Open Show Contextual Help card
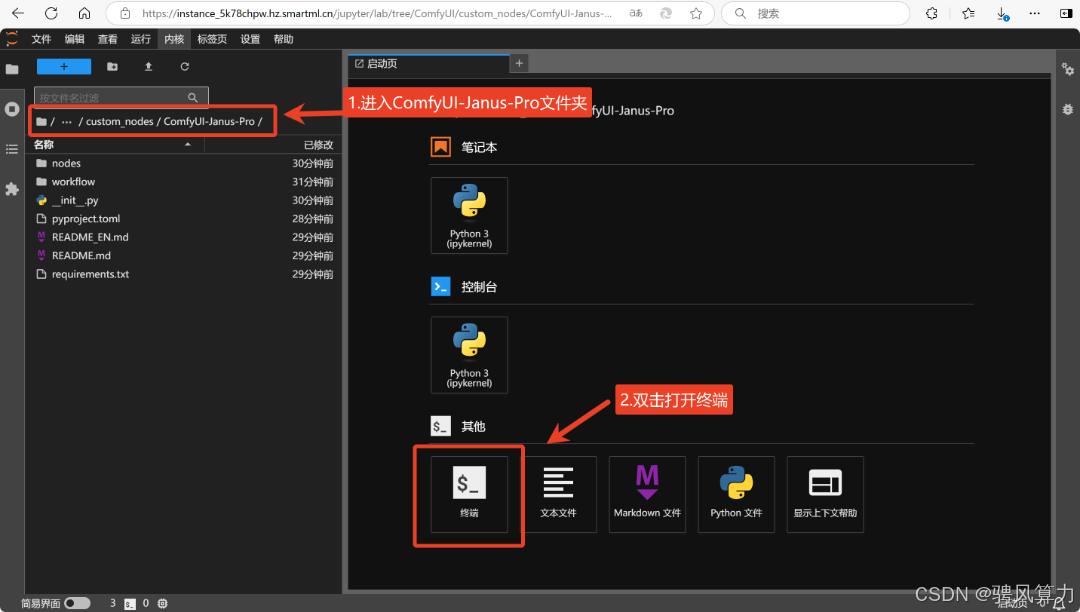The image size is (1080, 612). pyautogui.click(x=824, y=494)
